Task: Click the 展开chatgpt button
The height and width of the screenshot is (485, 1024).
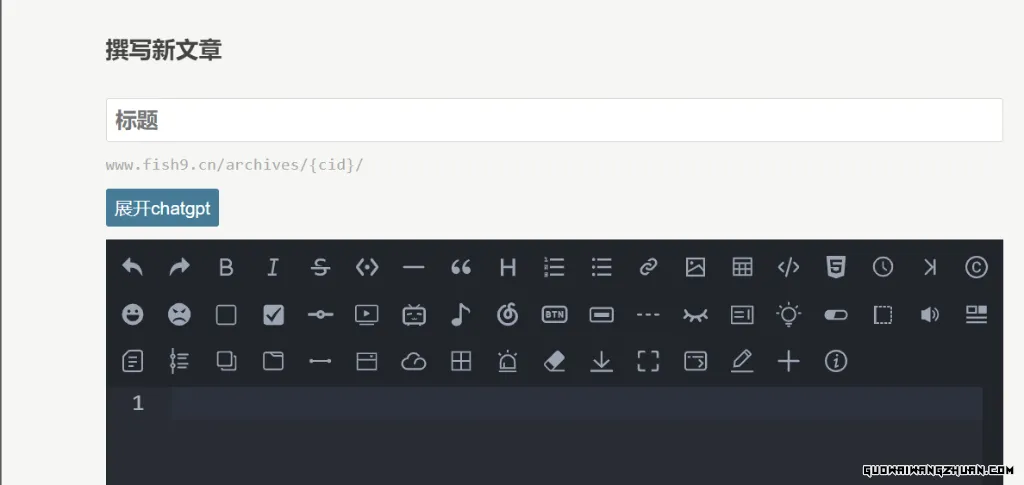Action: [x=162, y=208]
